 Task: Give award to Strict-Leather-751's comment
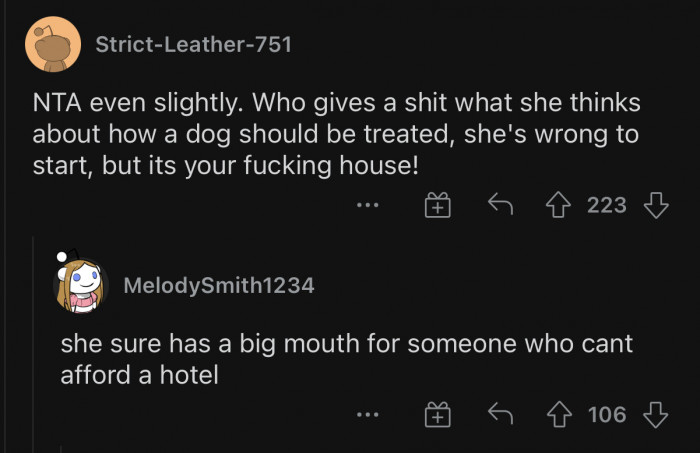(436, 206)
